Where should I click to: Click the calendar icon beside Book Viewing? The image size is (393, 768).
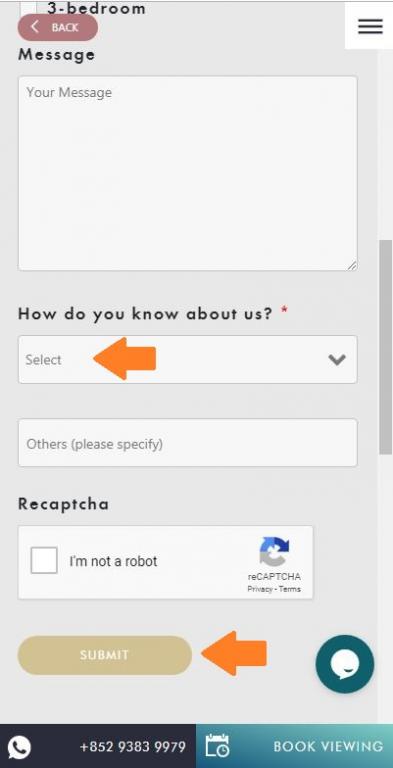point(217,746)
